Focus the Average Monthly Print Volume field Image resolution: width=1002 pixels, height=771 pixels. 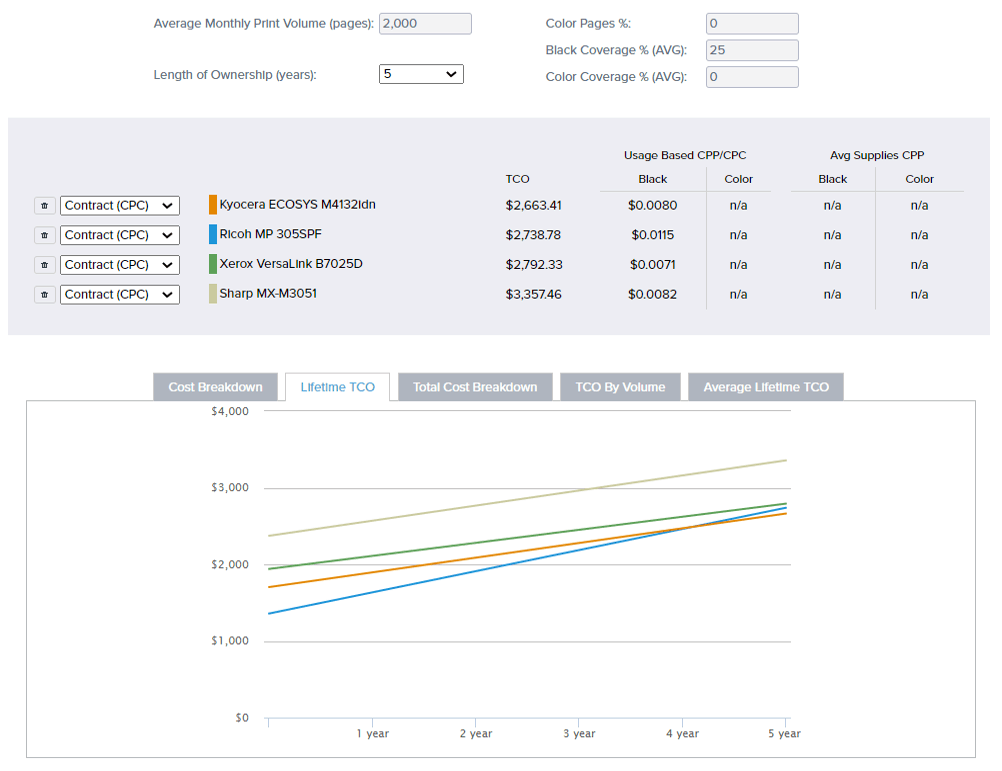425,24
